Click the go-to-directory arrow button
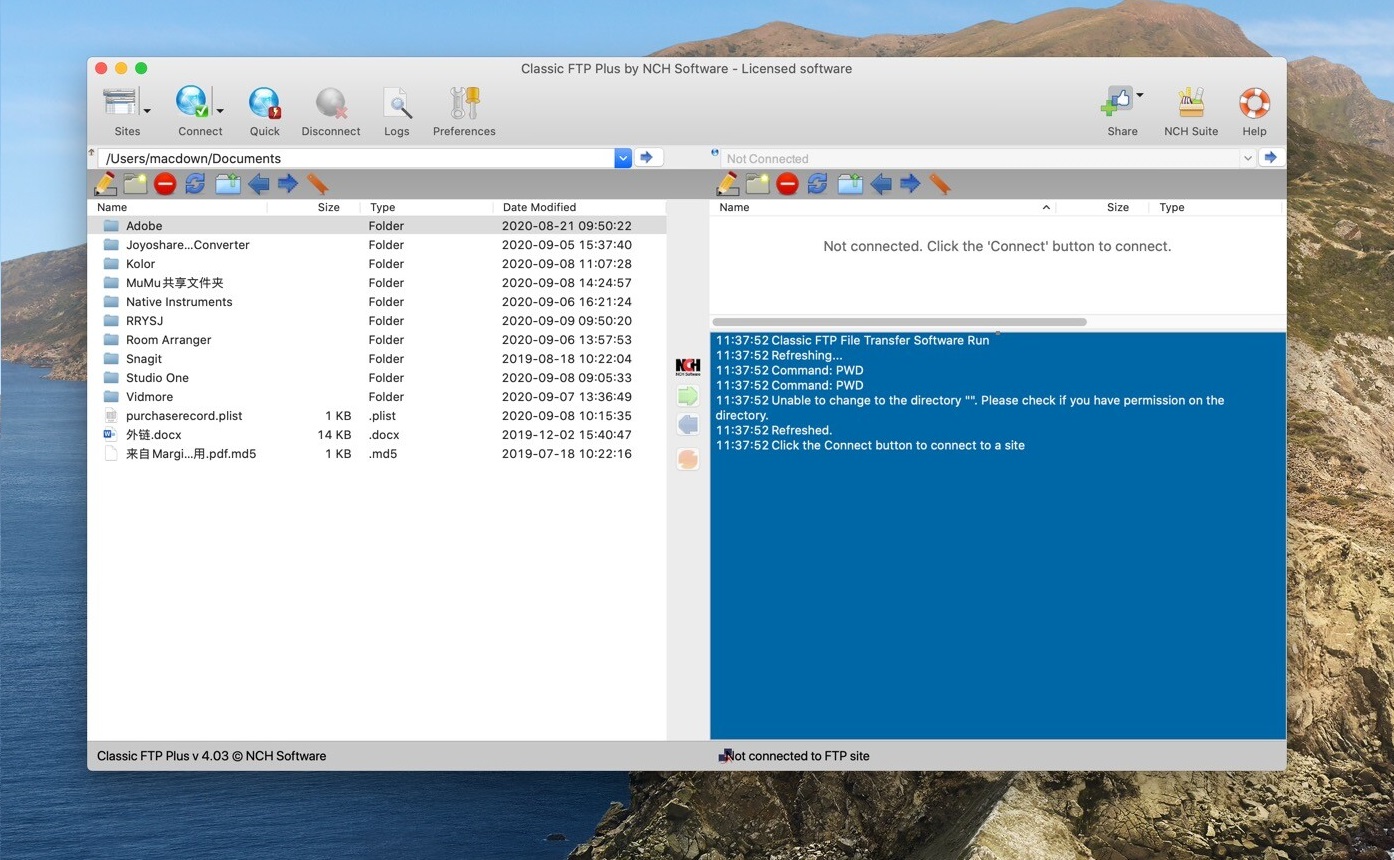This screenshot has height=860, width=1394. pyautogui.click(x=646, y=157)
